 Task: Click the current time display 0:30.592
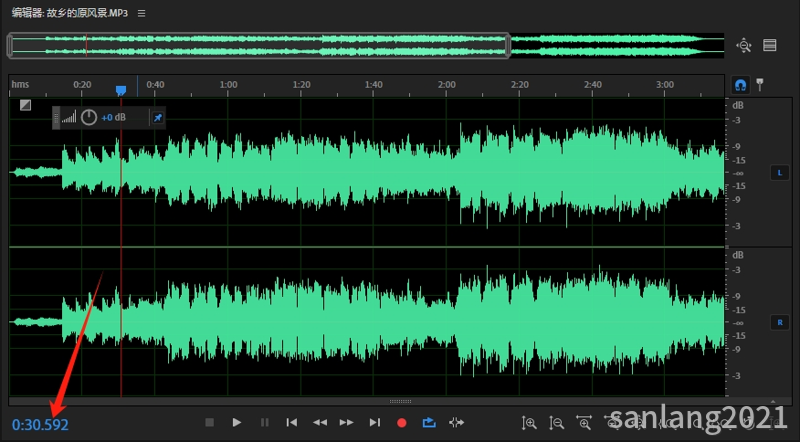point(41,425)
